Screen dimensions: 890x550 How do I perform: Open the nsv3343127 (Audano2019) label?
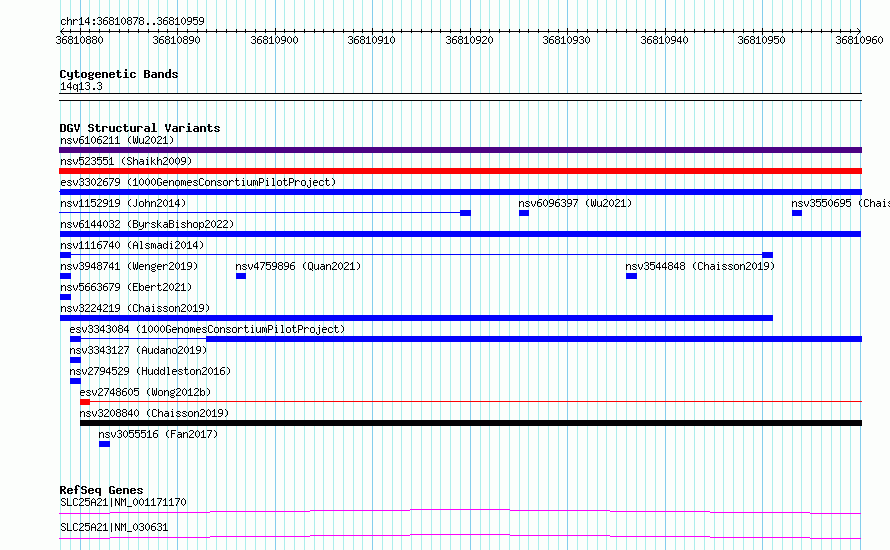tap(138, 350)
